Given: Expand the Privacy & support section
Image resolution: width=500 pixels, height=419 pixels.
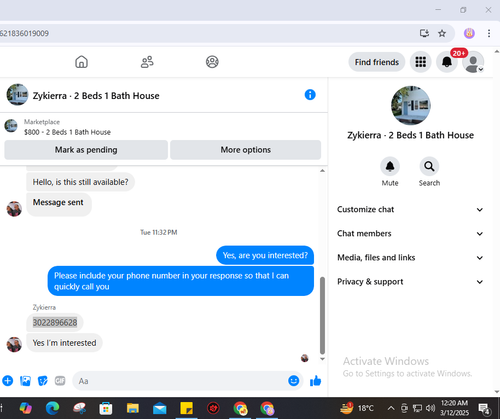Looking at the screenshot, I should (410, 282).
